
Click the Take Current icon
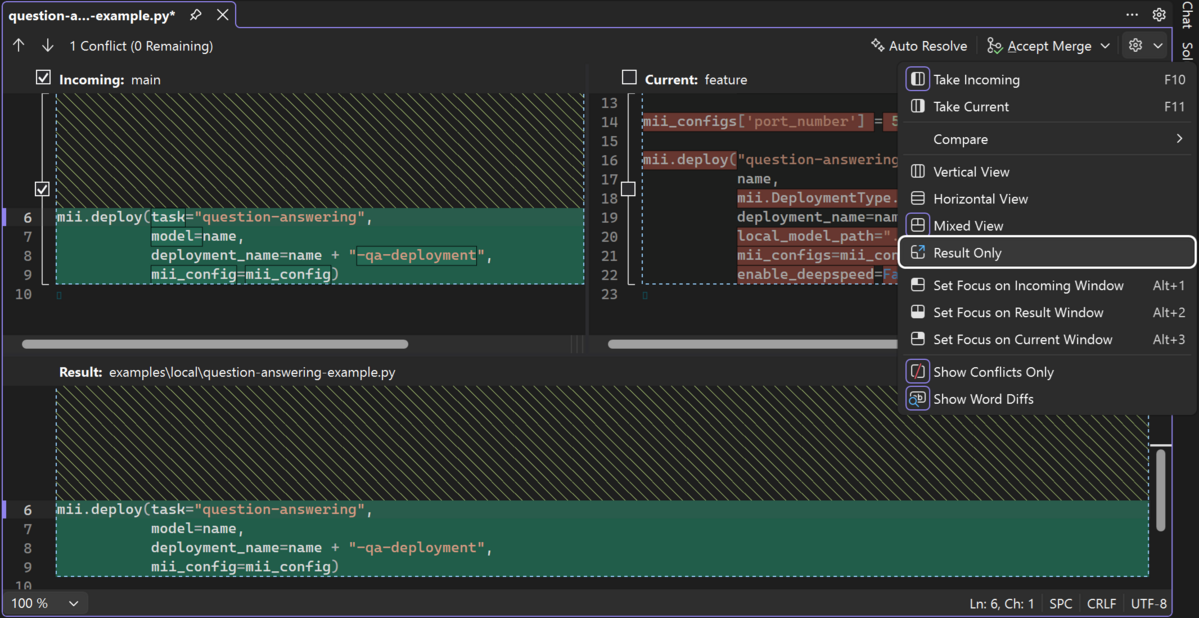(x=918, y=106)
